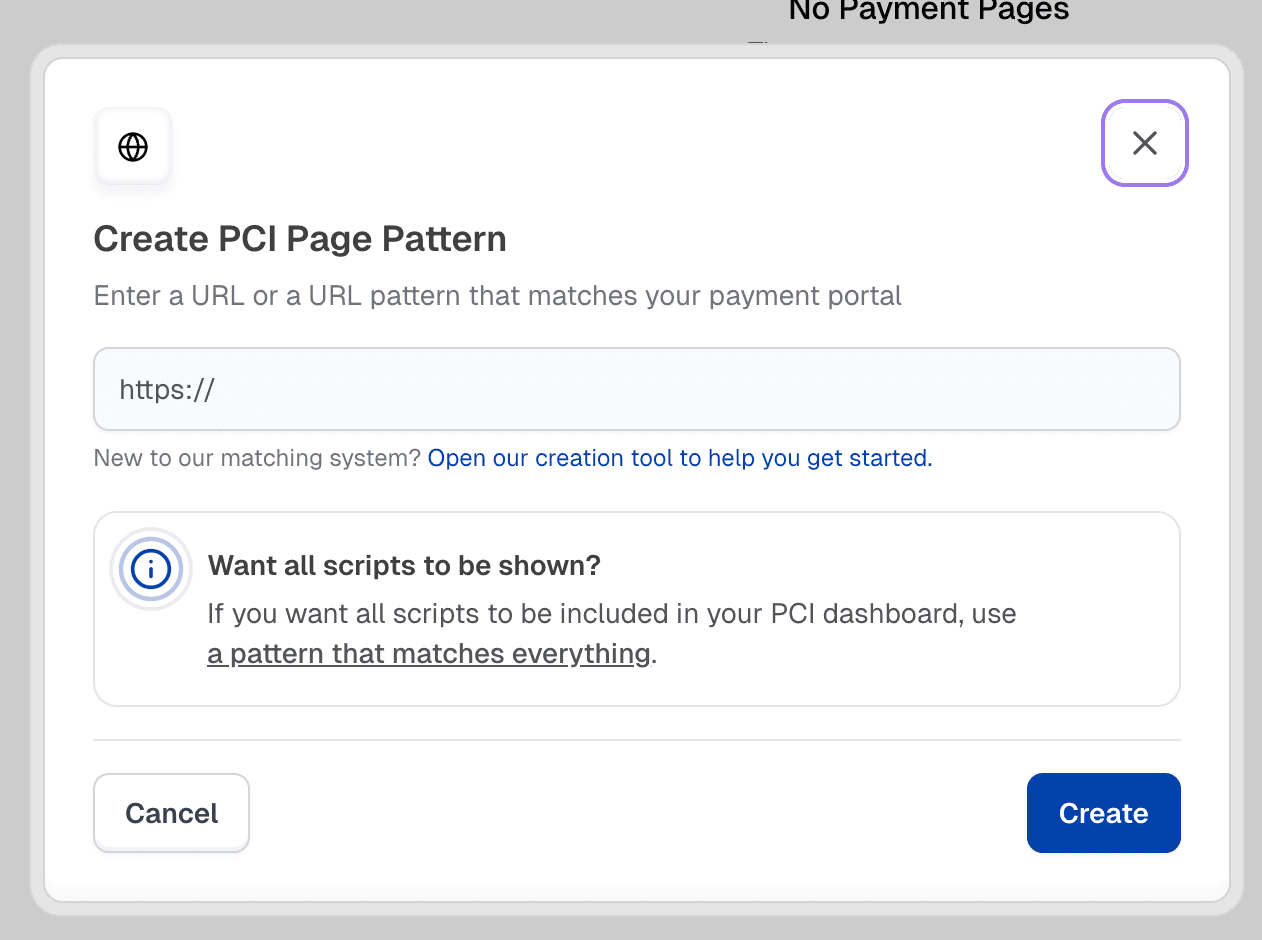The image size is (1262, 940).
Task: Place cursor in the payment portal URL field
Action: (x=636, y=389)
